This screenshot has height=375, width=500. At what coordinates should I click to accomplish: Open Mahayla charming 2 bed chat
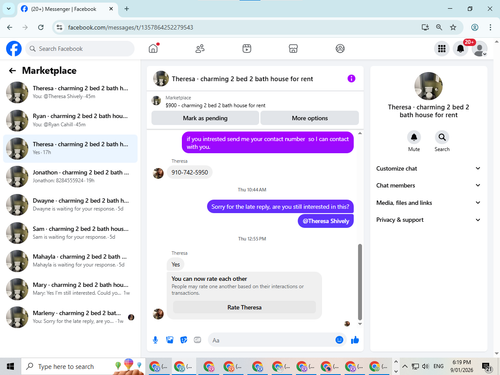(70, 261)
